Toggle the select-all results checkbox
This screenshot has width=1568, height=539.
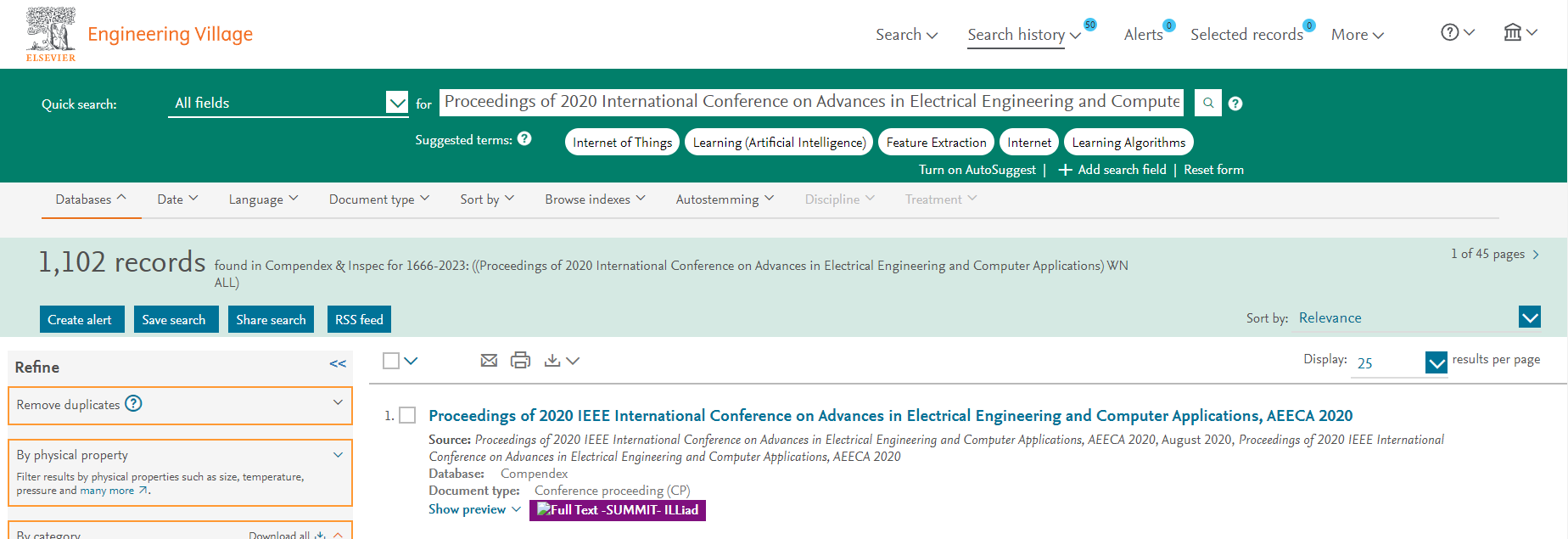point(391,361)
